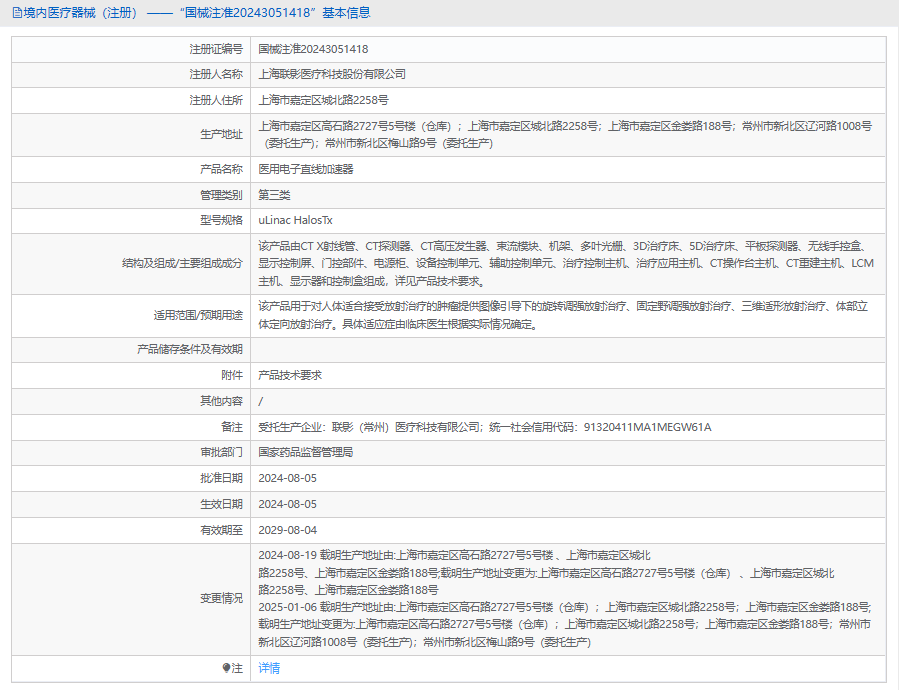Click approval department 国家药品监督管理局
Screen dimensions: 899x690
click(306, 452)
